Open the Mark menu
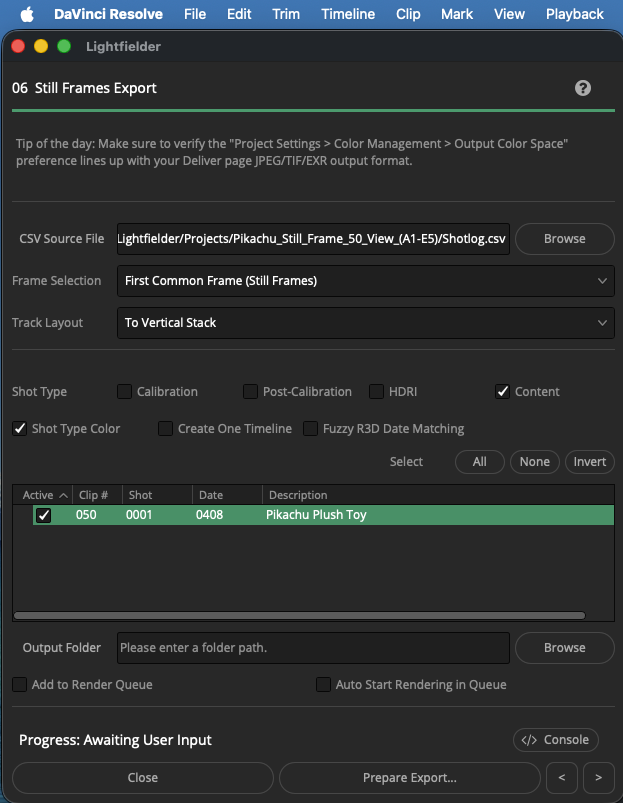The width and height of the screenshot is (623, 803). tap(457, 14)
